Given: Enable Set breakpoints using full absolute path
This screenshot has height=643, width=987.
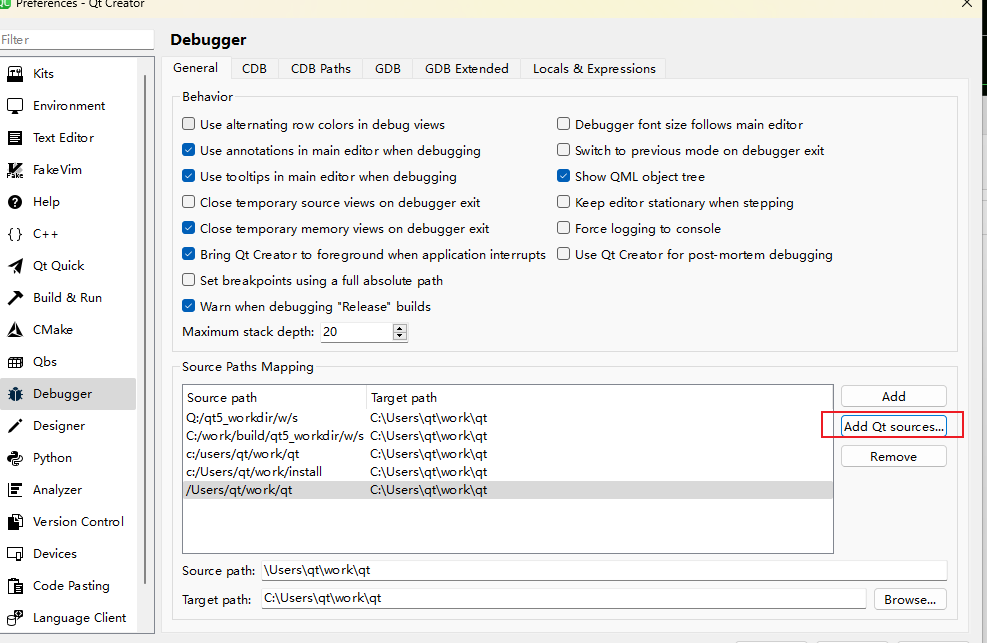Looking at the screenshot, I should coord(188,279).
